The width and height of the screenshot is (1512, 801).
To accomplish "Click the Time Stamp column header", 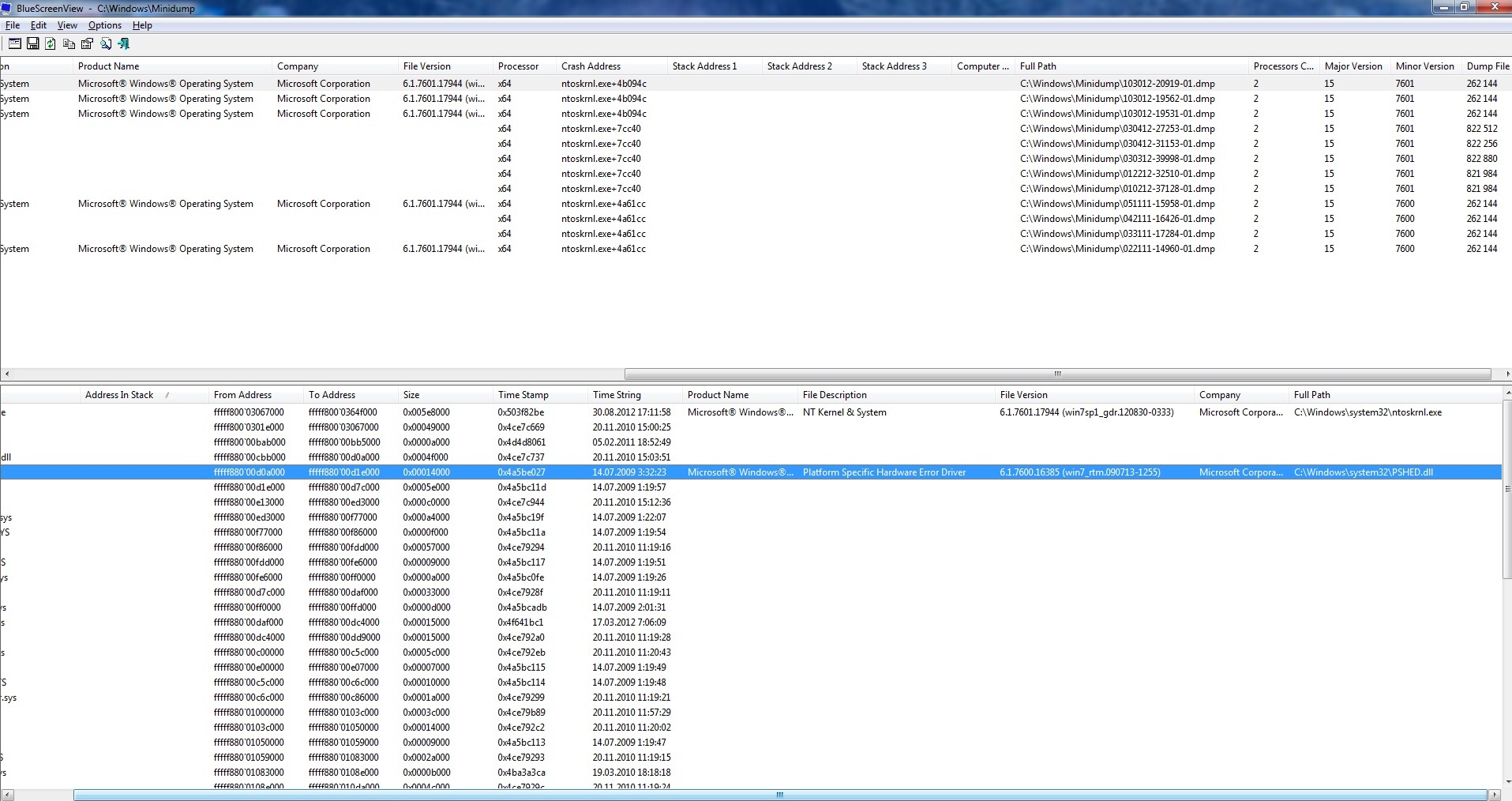I will 540,395.
